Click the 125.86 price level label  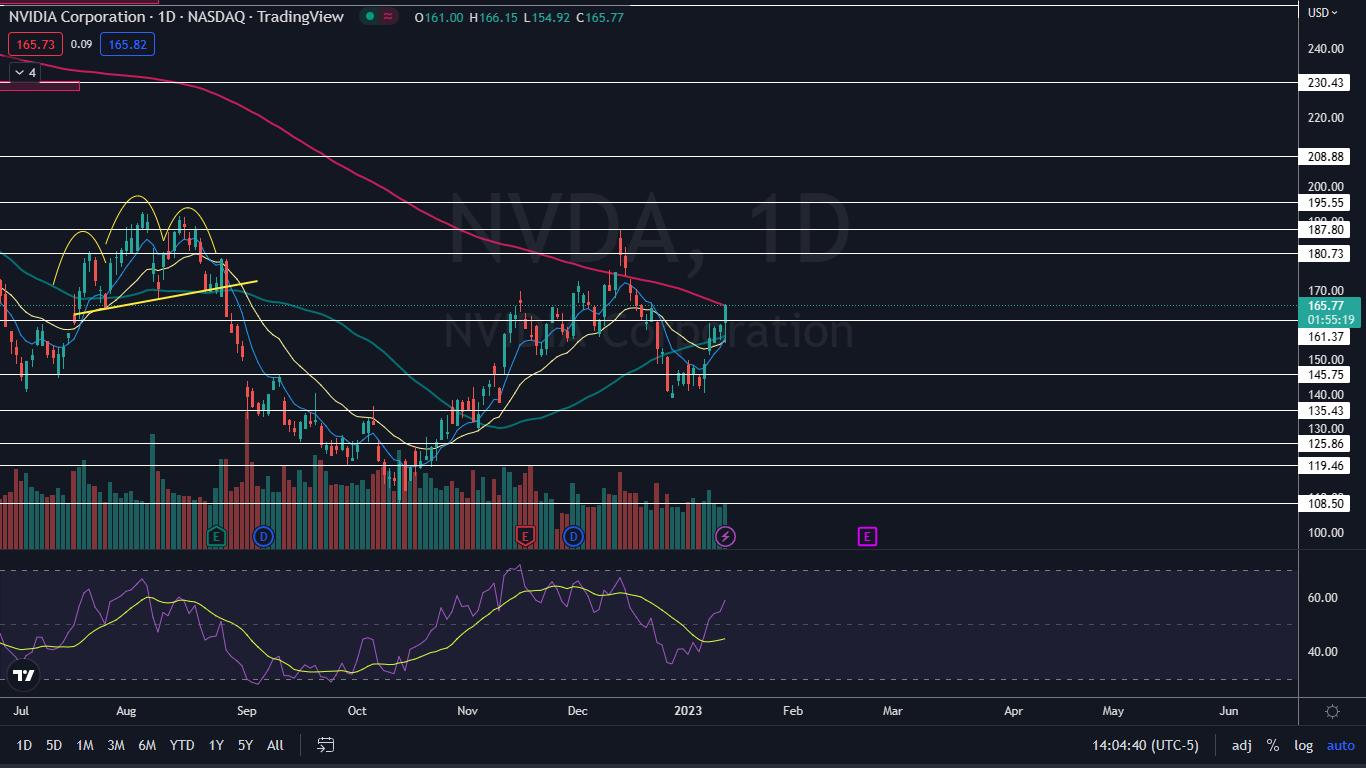coord(1325,443)
